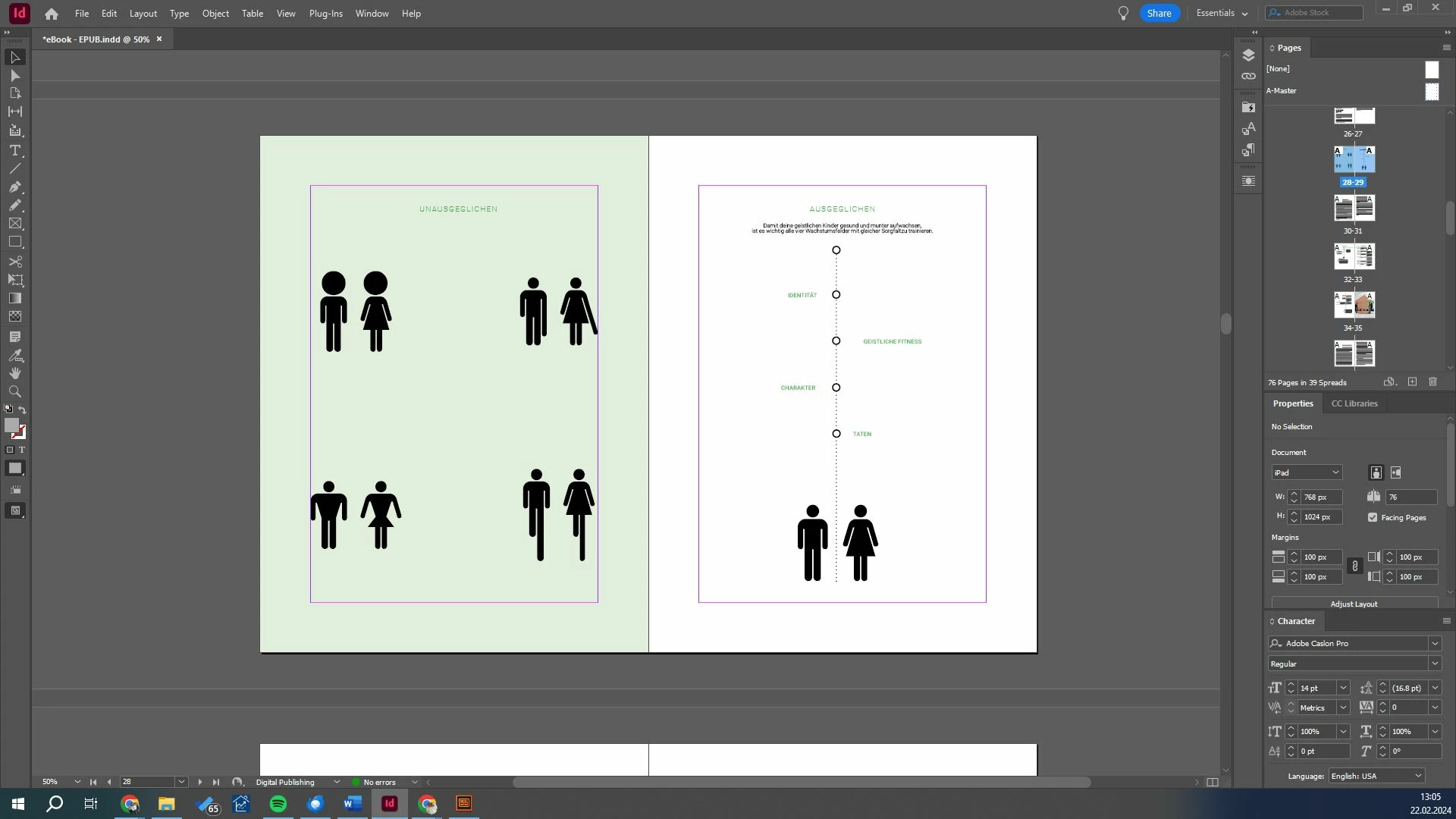
Task: Toggle the margins link chain icon
Action: (1354, 566)
